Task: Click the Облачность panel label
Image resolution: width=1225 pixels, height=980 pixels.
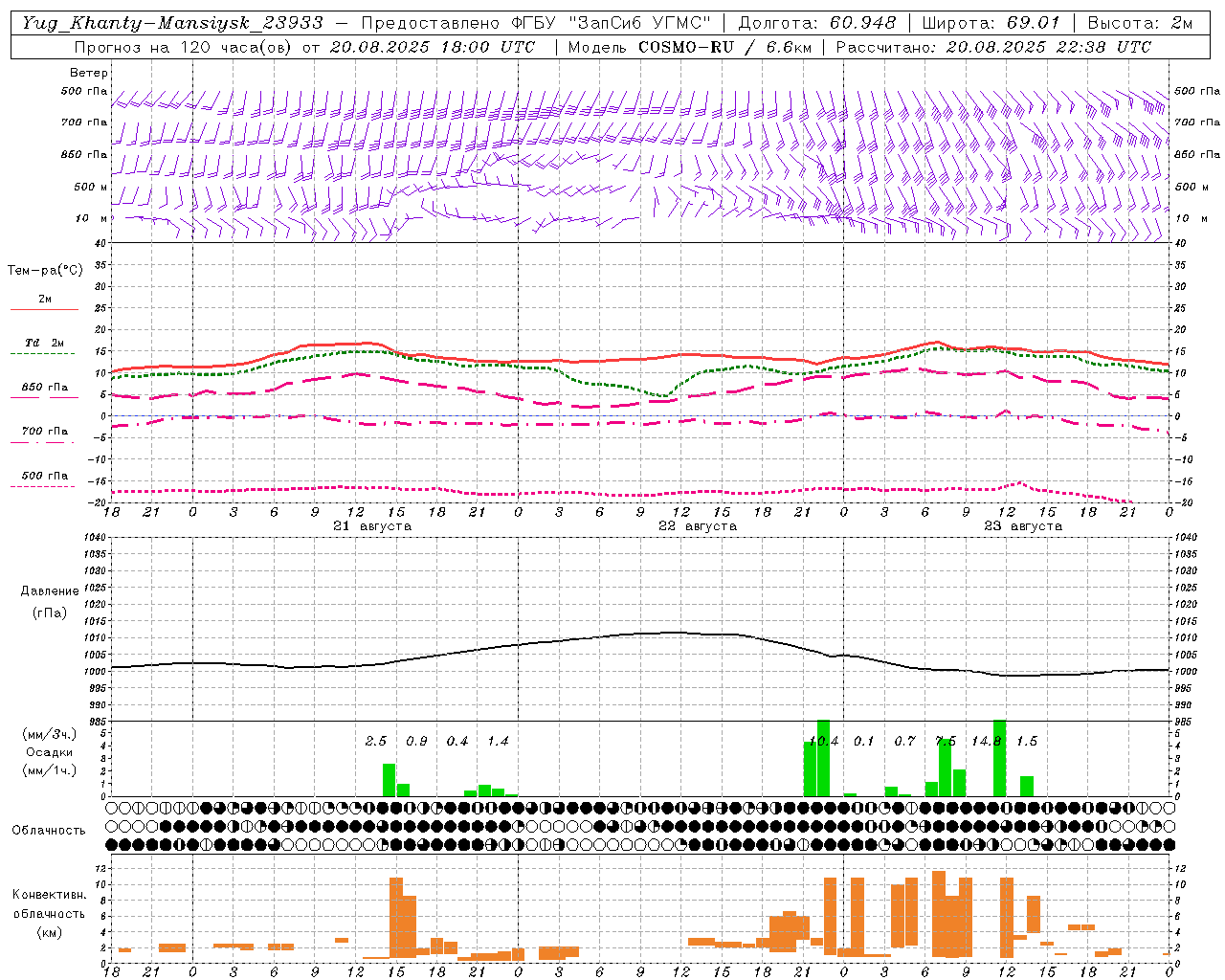Action: coord(49,830)
